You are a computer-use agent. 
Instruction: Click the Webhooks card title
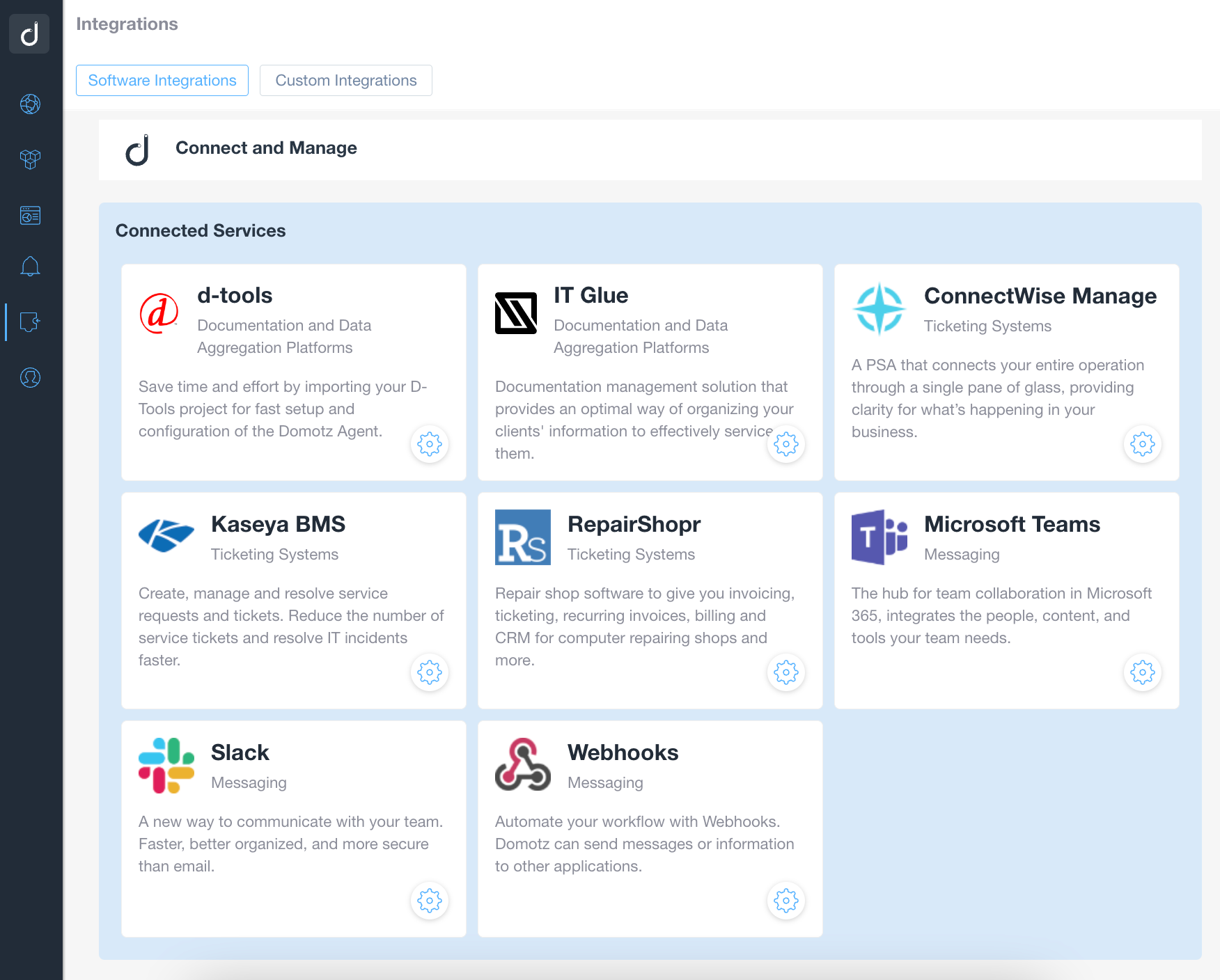(623, 752)
